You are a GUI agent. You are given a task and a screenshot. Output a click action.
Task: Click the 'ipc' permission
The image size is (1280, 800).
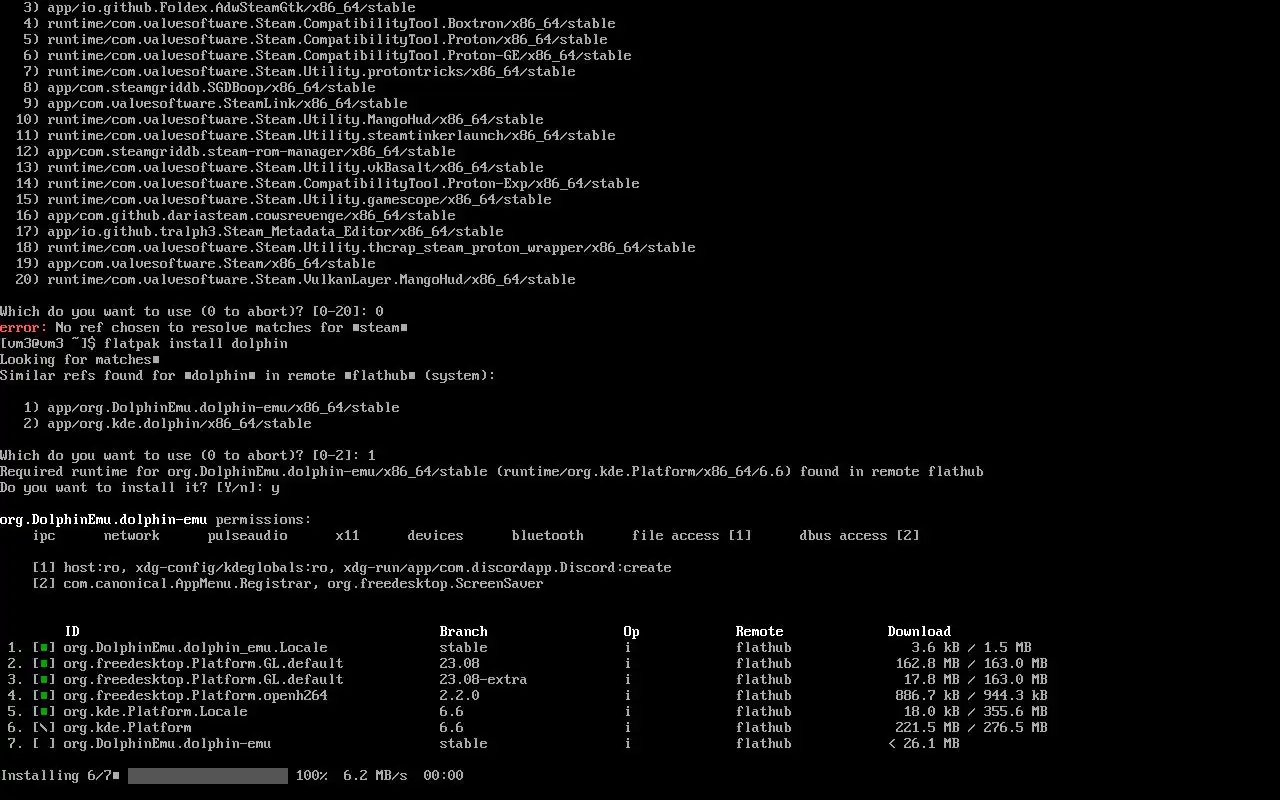coord(44,536)
